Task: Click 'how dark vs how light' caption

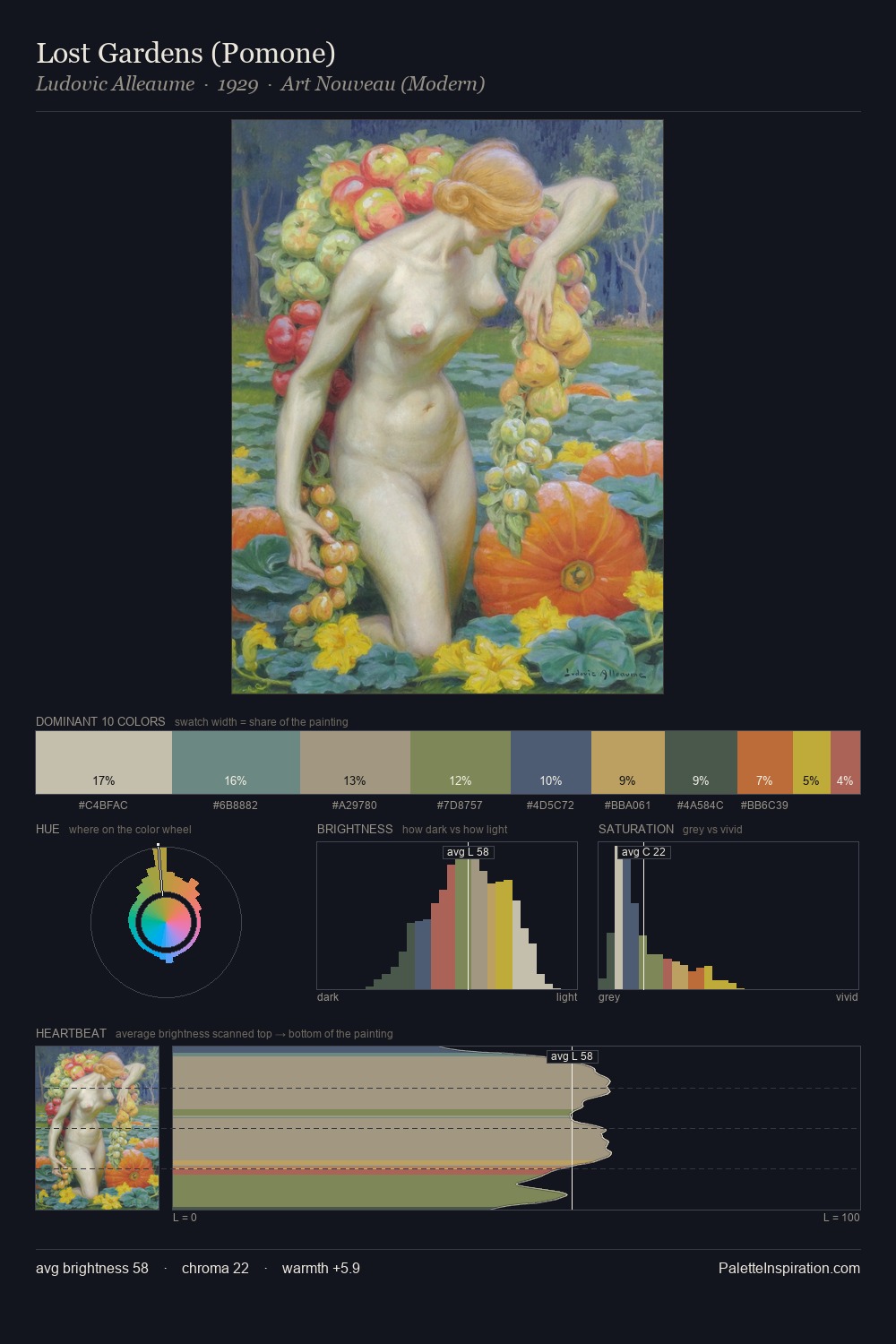Action: pyautogui.click(x=455, y=830)
